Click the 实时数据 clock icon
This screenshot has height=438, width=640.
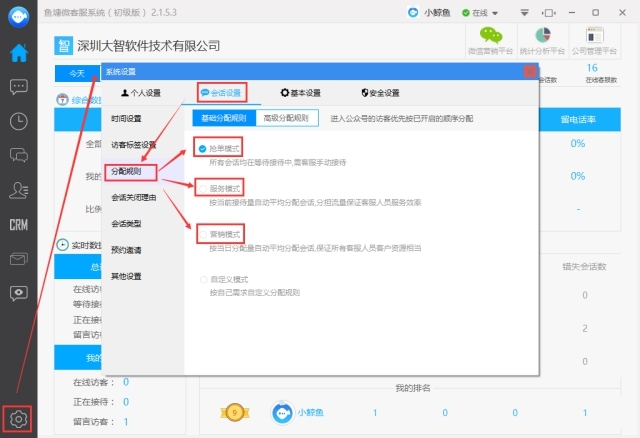pos(62,245)
